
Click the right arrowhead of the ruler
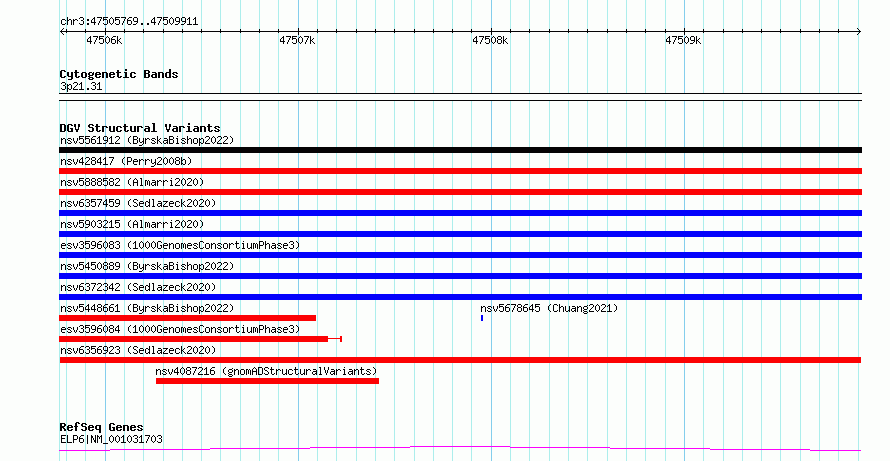[x=859, y=32]
